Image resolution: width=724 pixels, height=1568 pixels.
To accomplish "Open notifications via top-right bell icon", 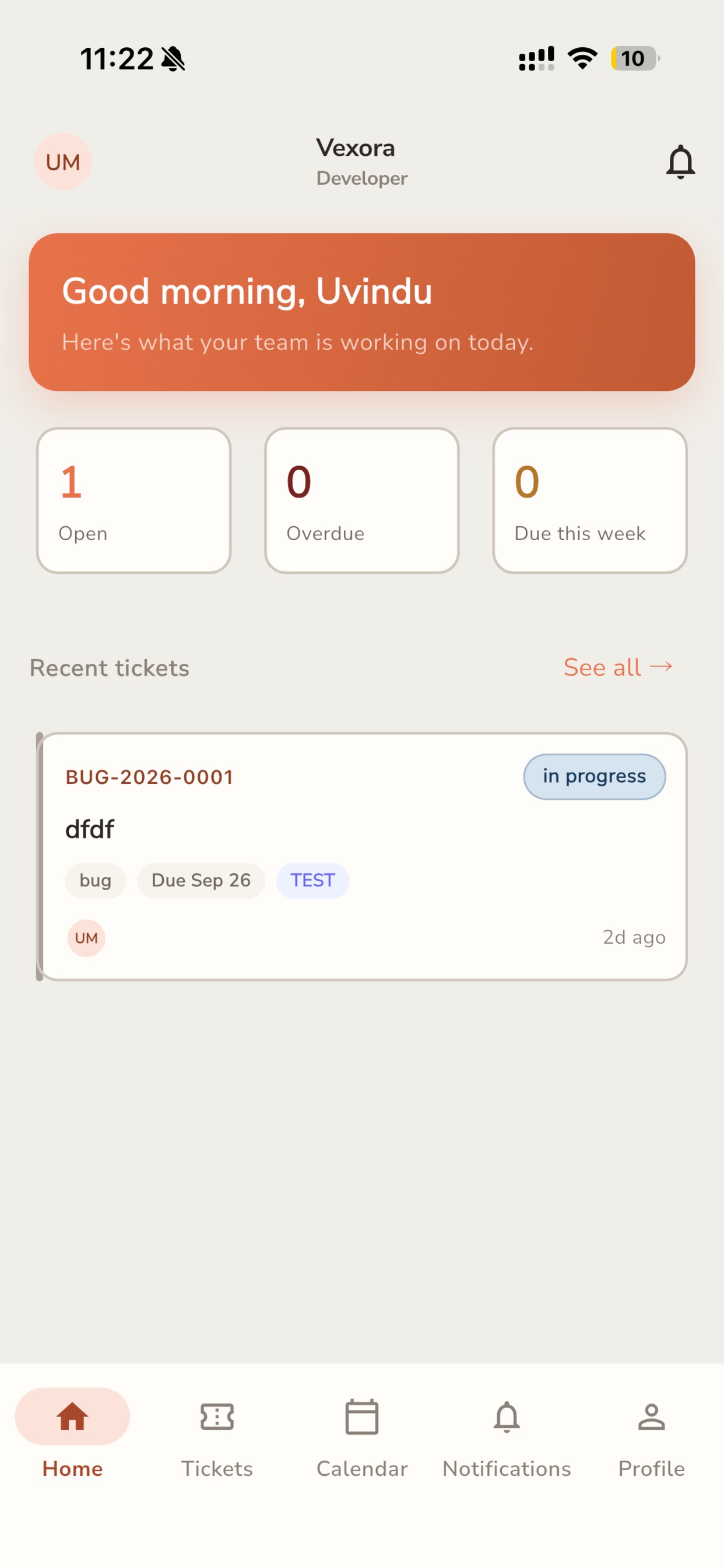I will pyautogui.click(x=680, y=162).
